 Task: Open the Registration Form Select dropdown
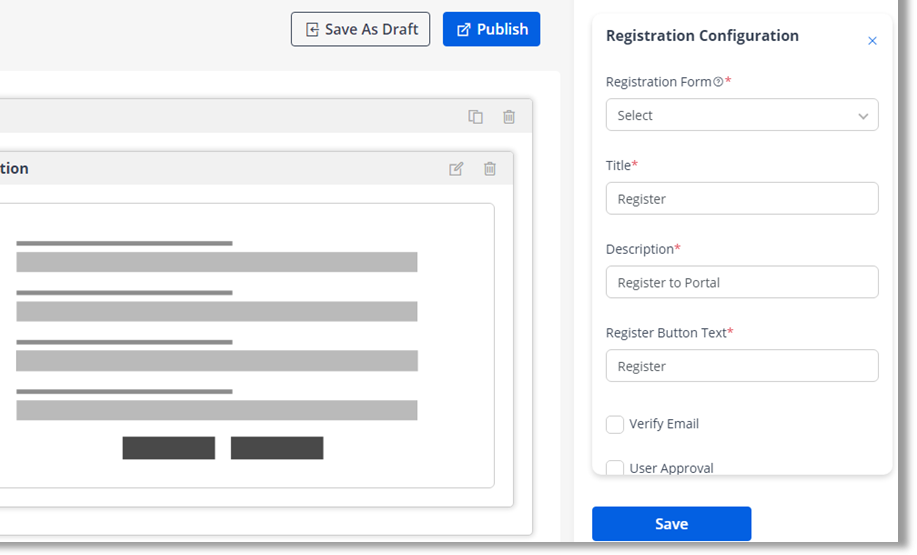click(x=742, y=115)
